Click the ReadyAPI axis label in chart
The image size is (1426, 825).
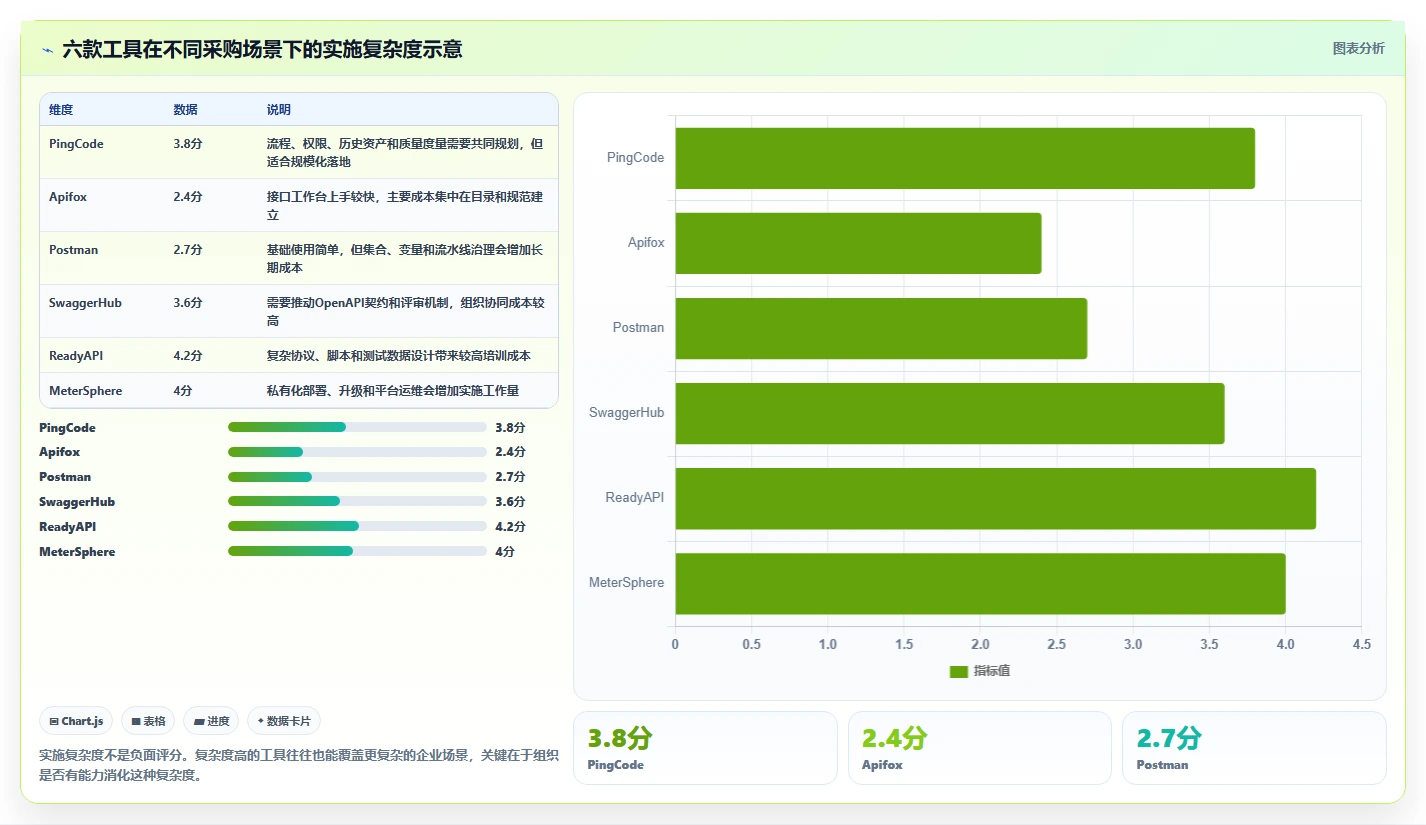(635, 498)
